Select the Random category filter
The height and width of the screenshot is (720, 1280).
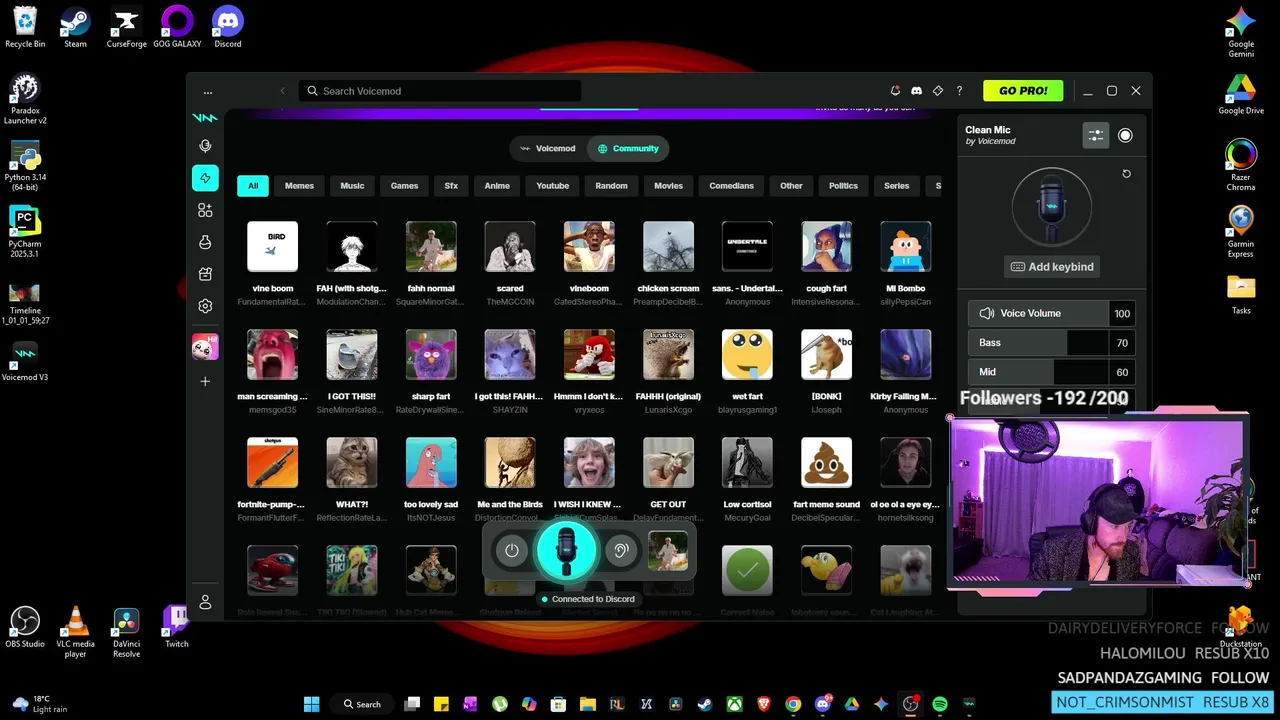(x=611, y=186)
